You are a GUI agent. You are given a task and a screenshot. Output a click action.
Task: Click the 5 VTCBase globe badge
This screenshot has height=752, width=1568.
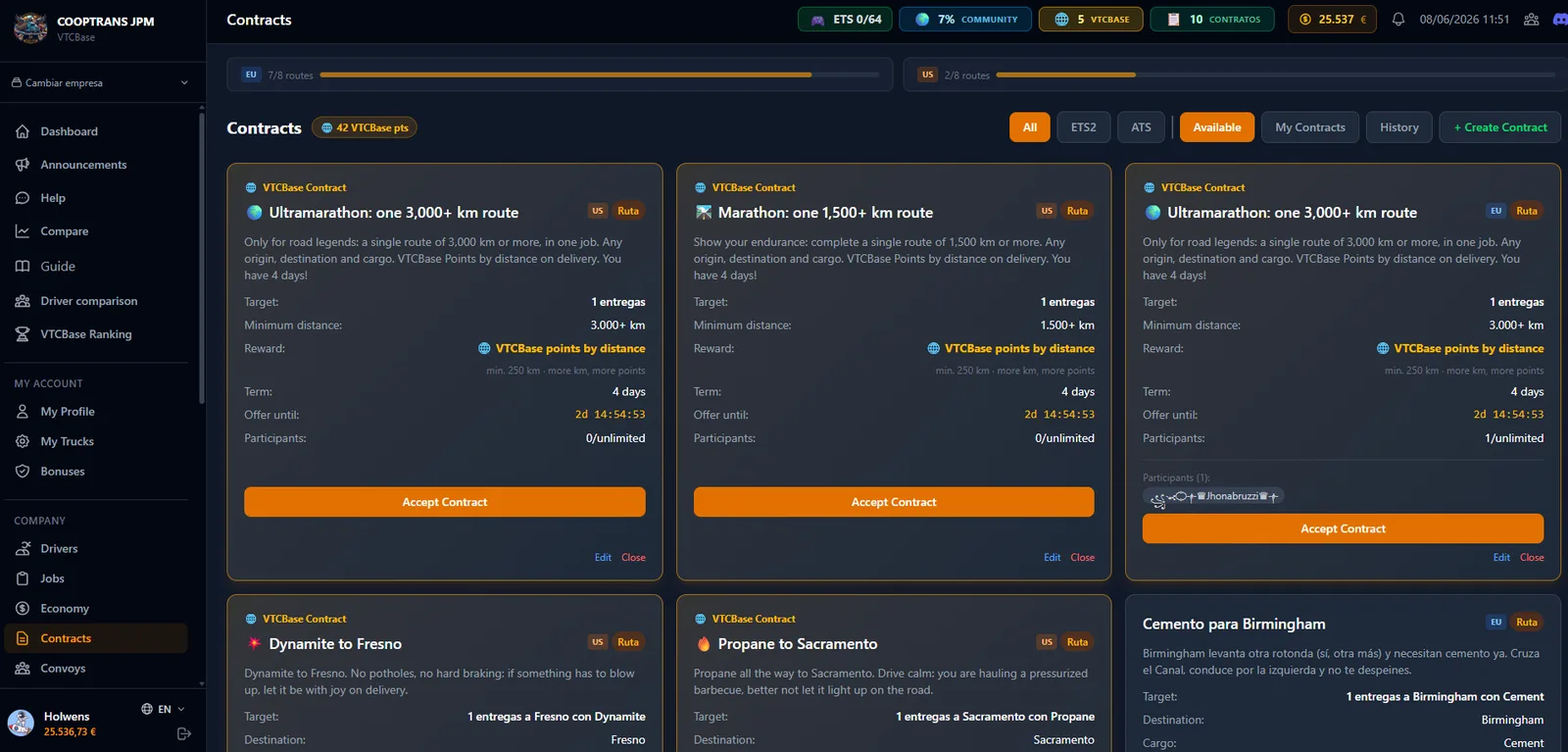point(1091,20)
